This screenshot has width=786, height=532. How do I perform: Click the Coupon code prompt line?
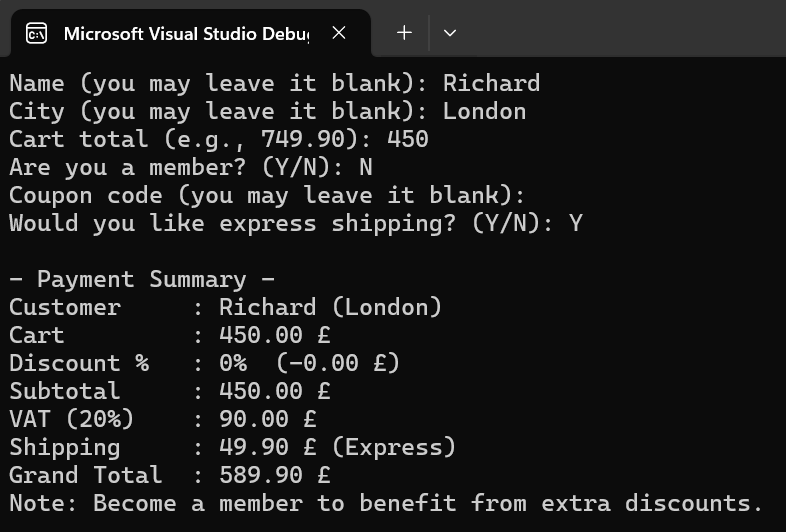(267, 195)
